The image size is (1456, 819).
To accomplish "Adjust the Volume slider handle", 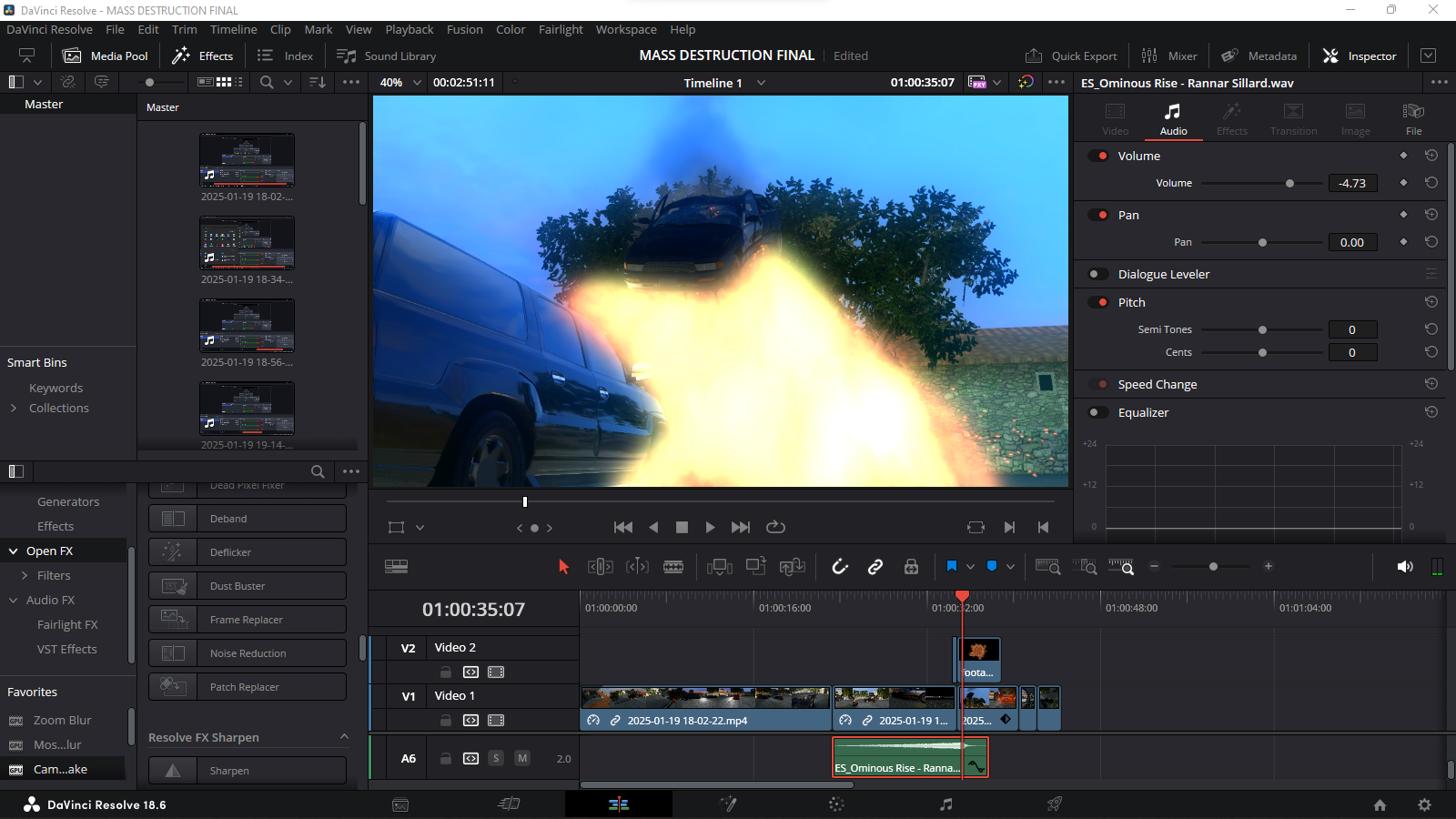I will [1289, 184].
